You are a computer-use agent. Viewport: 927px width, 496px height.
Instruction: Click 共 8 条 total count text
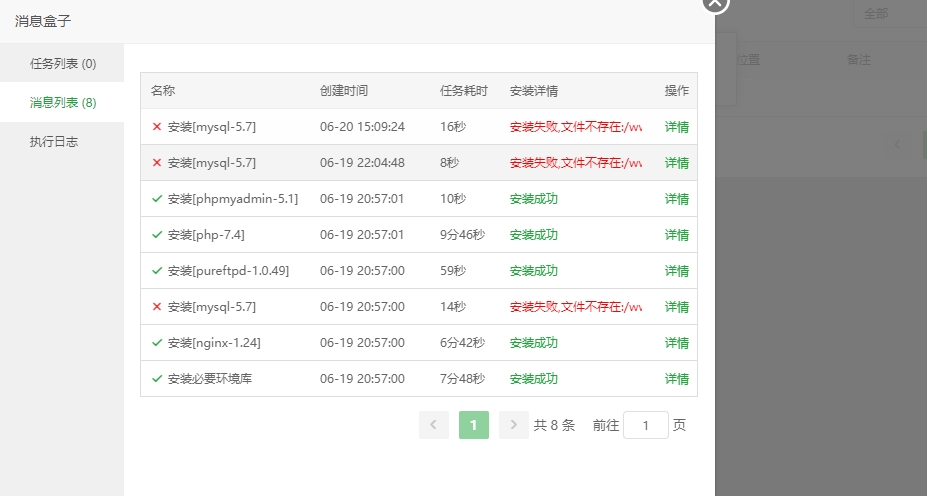coord(554,425)
